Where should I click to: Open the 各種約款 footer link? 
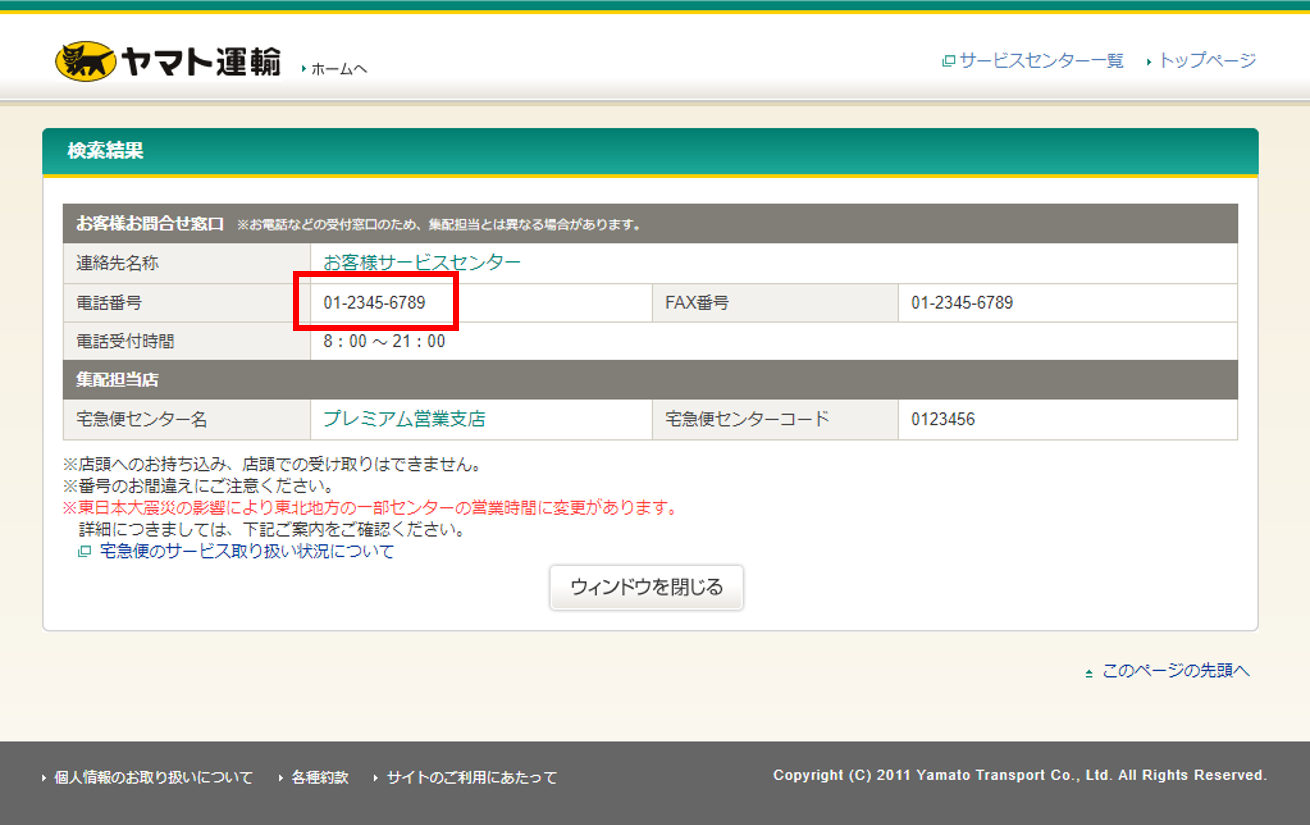click(x=320, y=777)
